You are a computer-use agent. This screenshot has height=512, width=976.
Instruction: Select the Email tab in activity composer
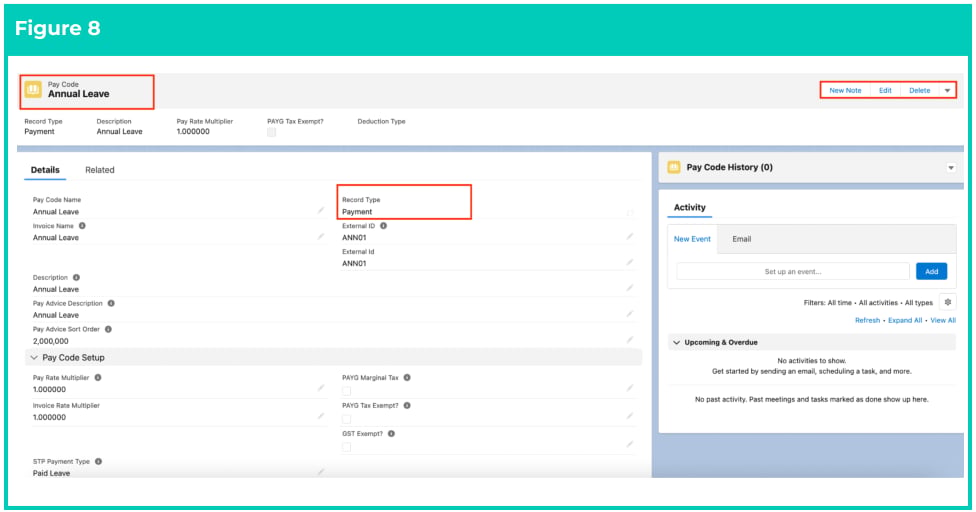tap(741, 239)
